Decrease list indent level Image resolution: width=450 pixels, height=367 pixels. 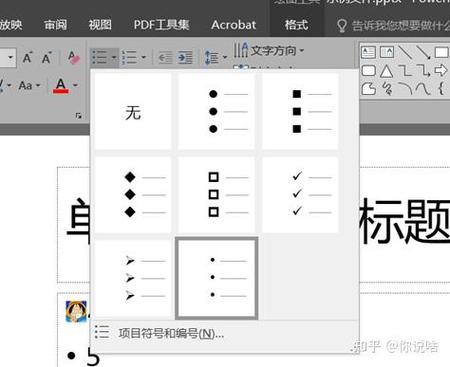coord(165,58)
